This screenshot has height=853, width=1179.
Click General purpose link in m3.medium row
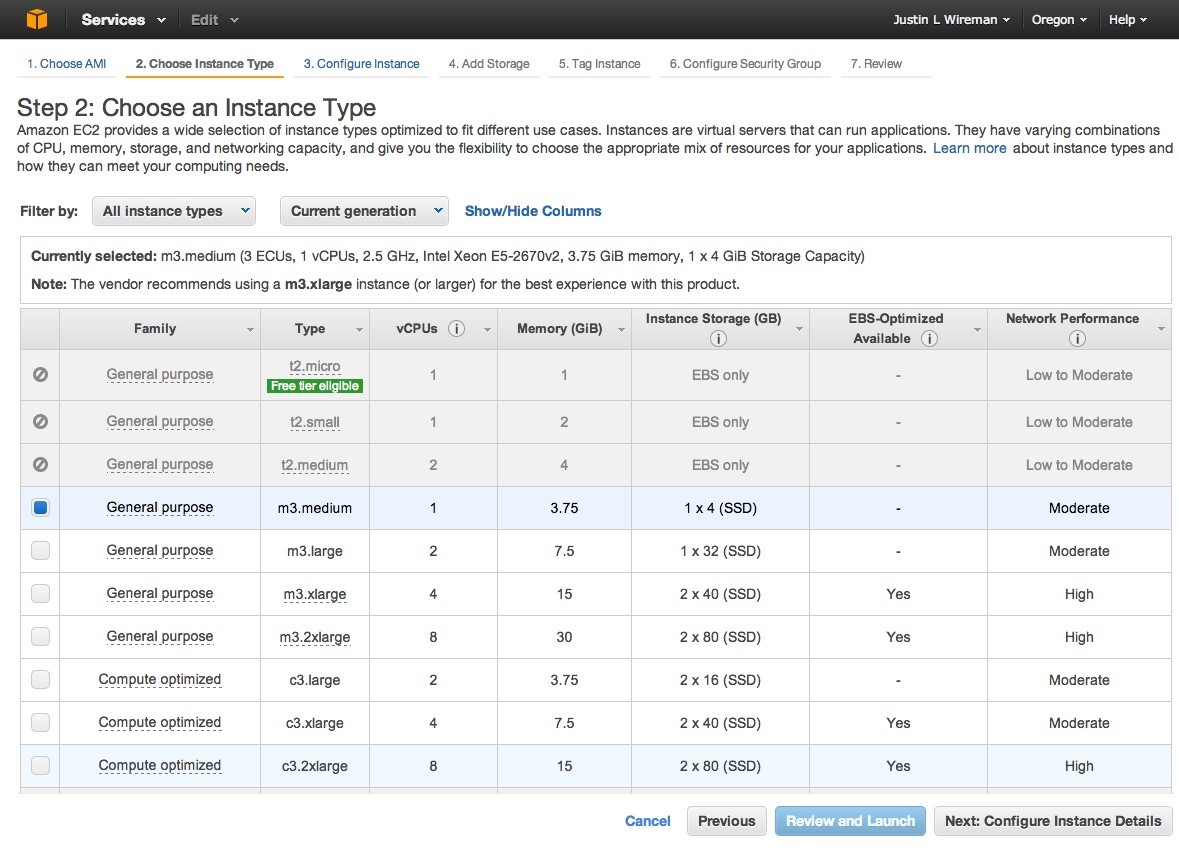tap(159, 508)
